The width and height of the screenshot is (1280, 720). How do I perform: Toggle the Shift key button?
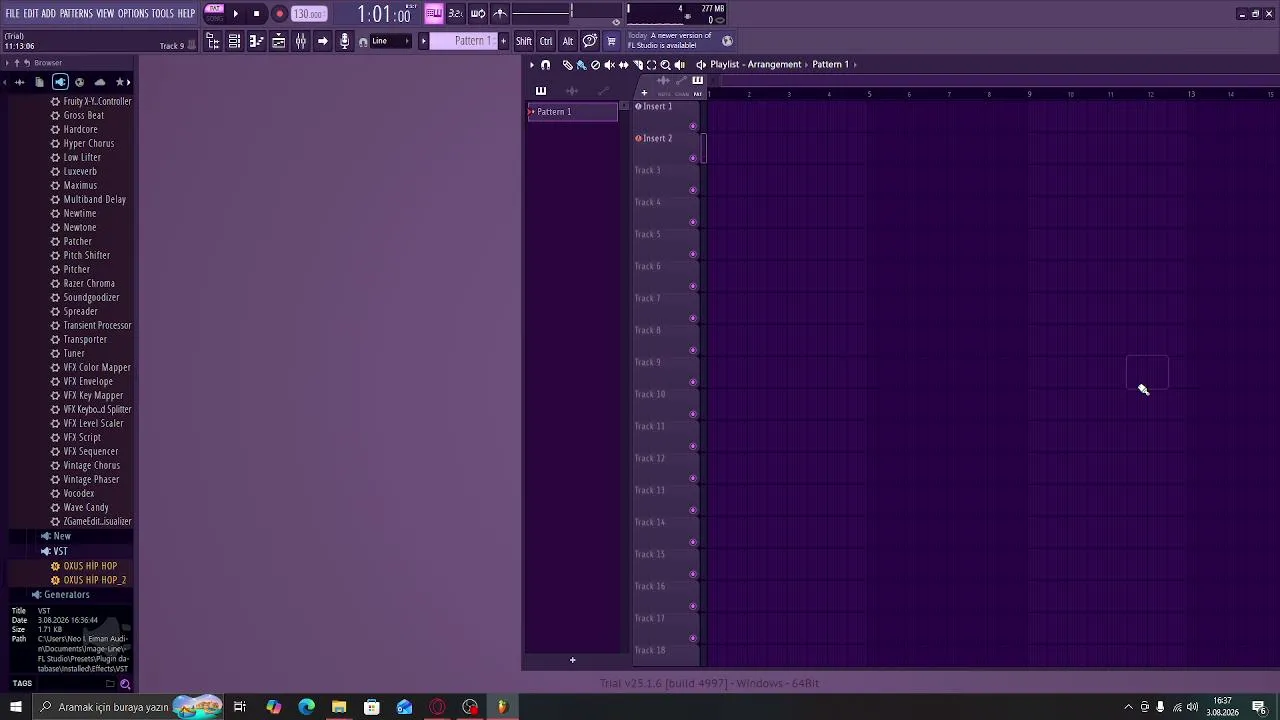(524, 41)
